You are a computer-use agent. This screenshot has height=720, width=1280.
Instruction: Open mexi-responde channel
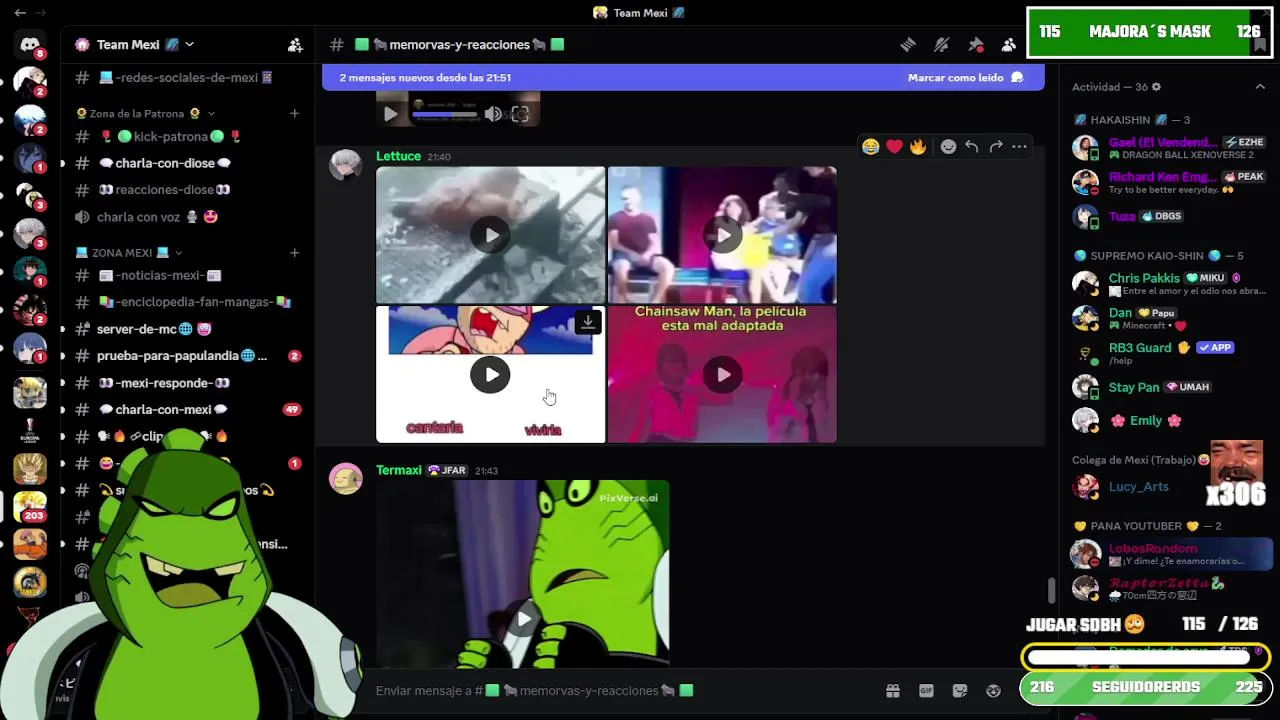[x=185, y=383]
